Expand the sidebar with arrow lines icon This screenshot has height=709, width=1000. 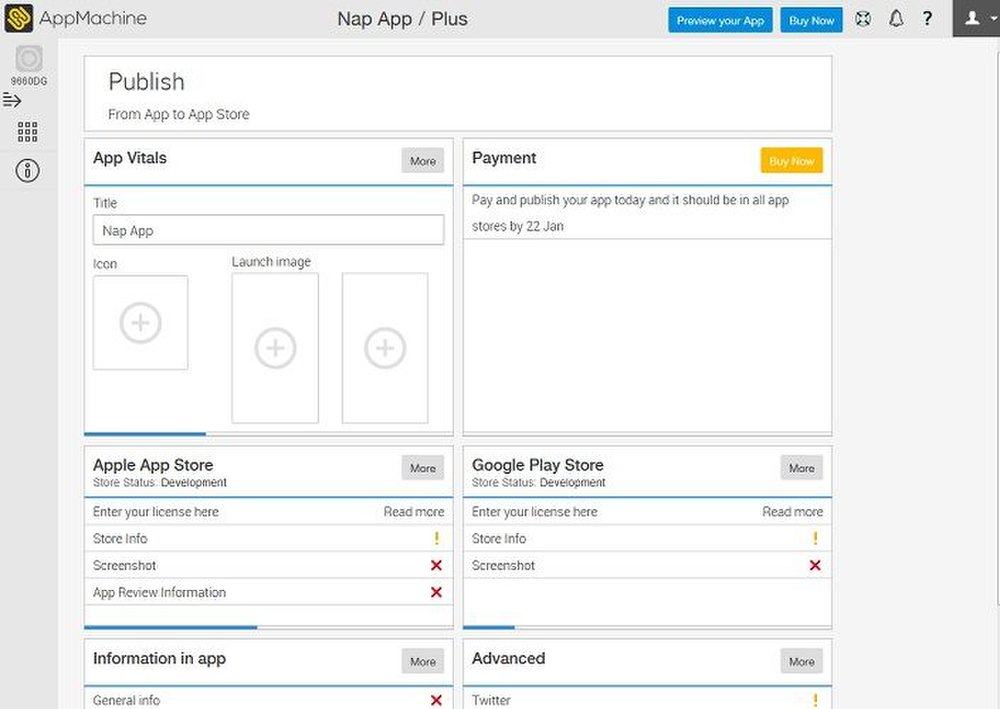(13, 100)
